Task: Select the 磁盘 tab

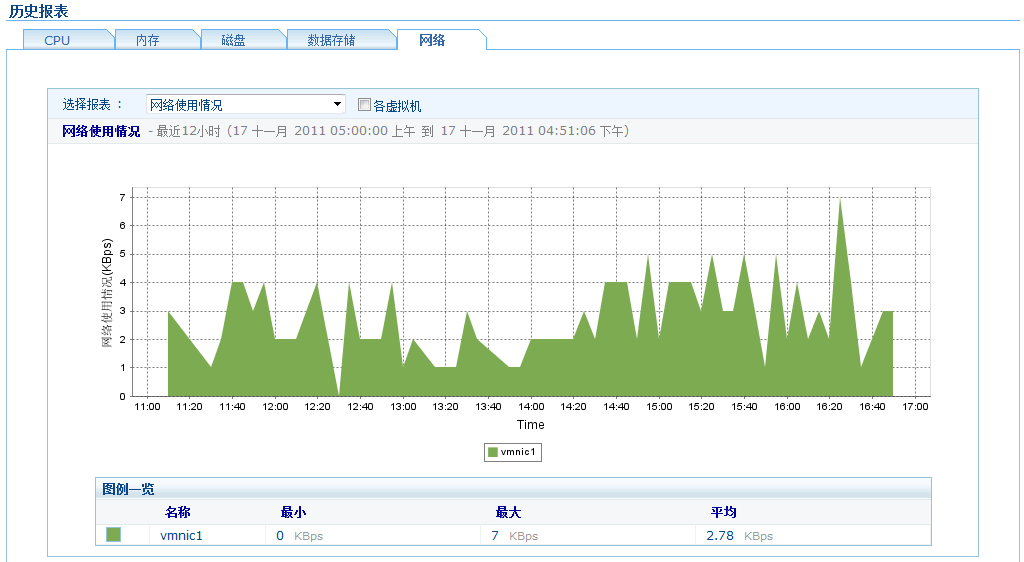Action: pos(233,40)
